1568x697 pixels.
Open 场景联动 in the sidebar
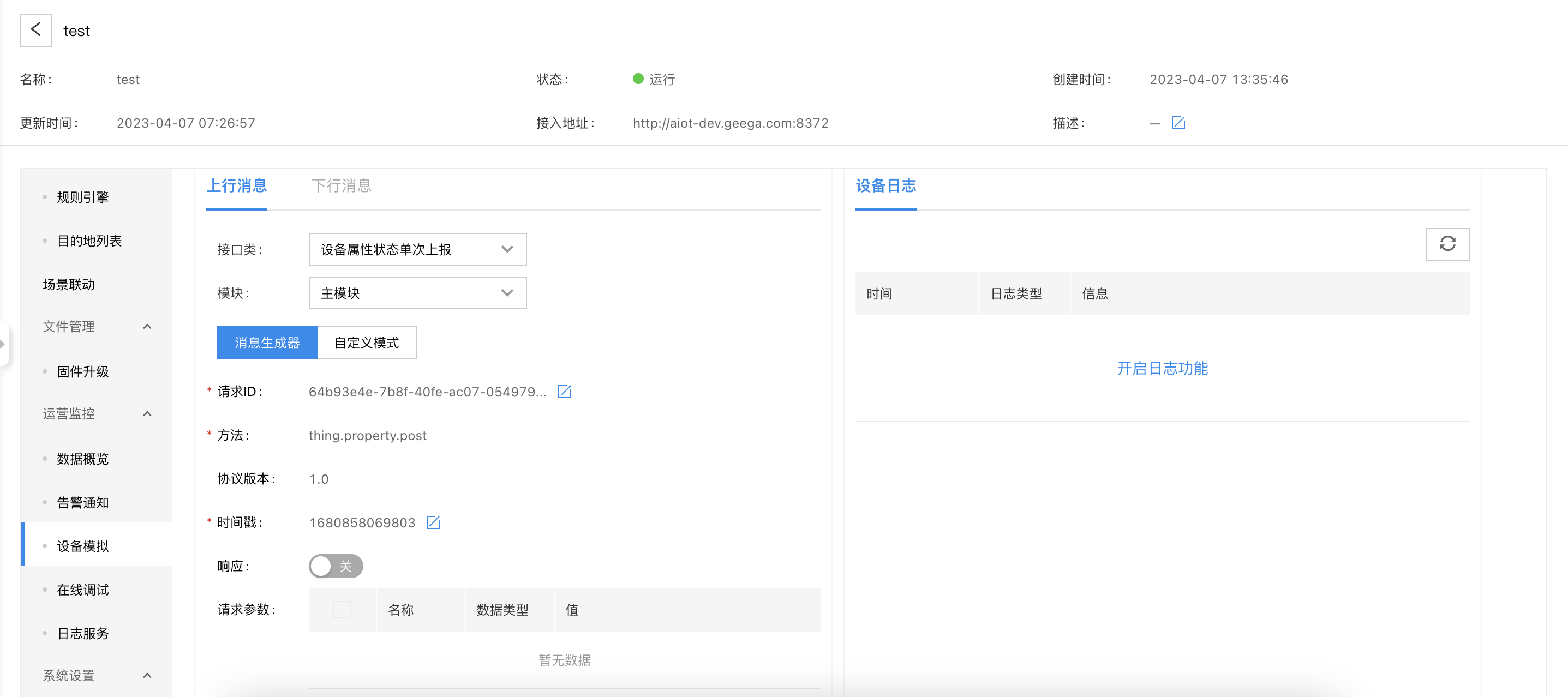pyautogui.click(x=96, y=284)
